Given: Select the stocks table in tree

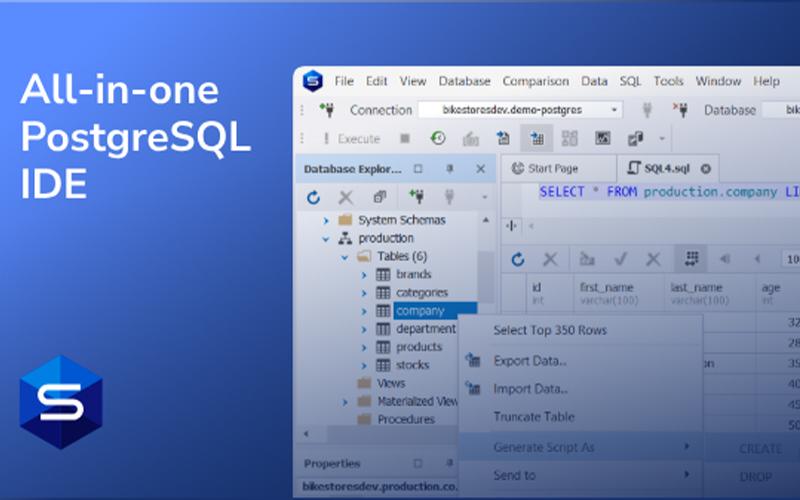Looking at the screenshot, I should click(412, 365).
